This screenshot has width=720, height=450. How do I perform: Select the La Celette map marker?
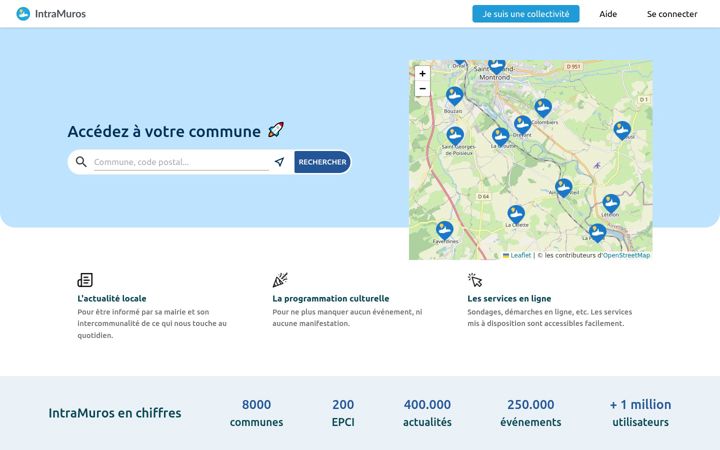(516, 215)
